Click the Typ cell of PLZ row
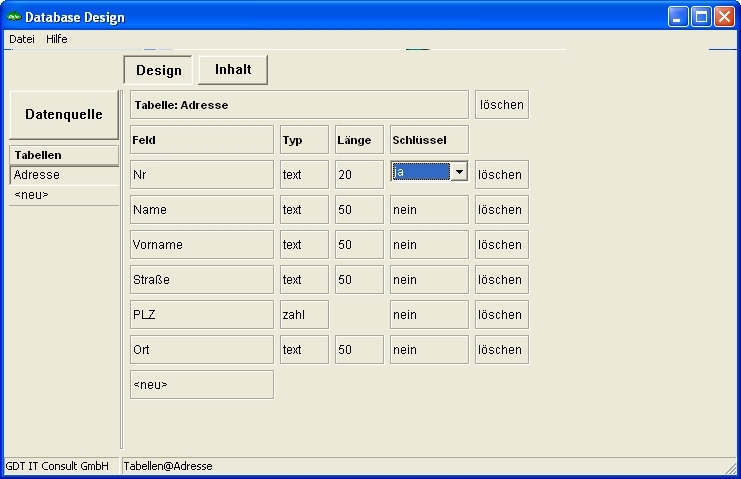This screenshot has width=741, height=479. tap(304, 315)
